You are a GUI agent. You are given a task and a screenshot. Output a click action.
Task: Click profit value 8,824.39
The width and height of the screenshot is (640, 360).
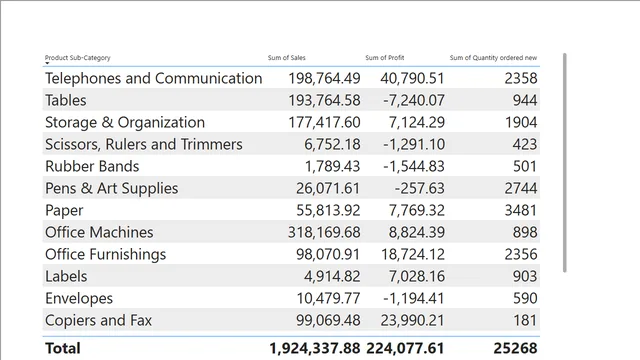pos(416,232)
